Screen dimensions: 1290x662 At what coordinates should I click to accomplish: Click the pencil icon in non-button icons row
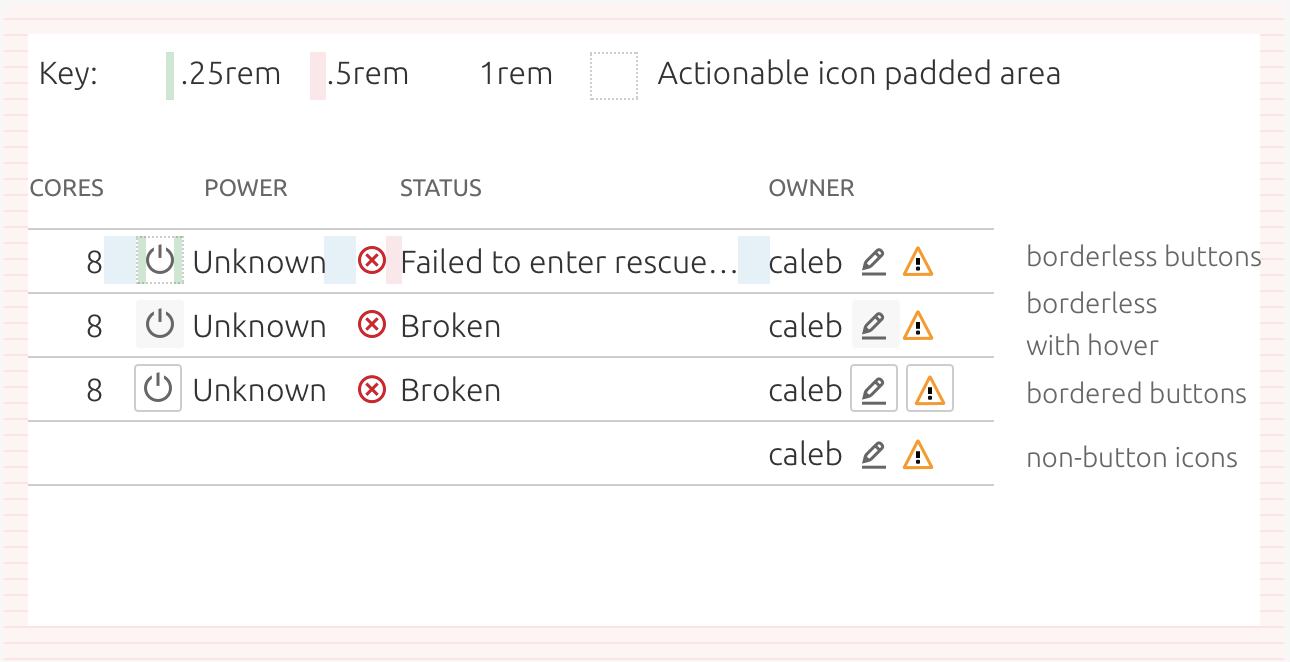click(x=874, y=454)
